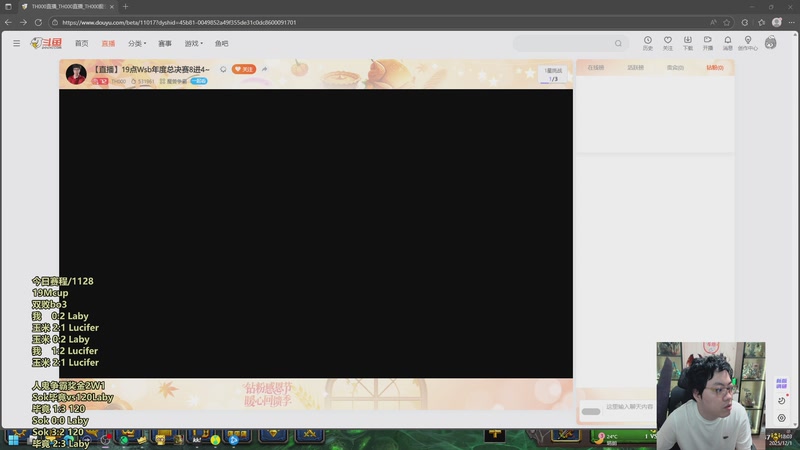Open the user avatar in header

770,43
